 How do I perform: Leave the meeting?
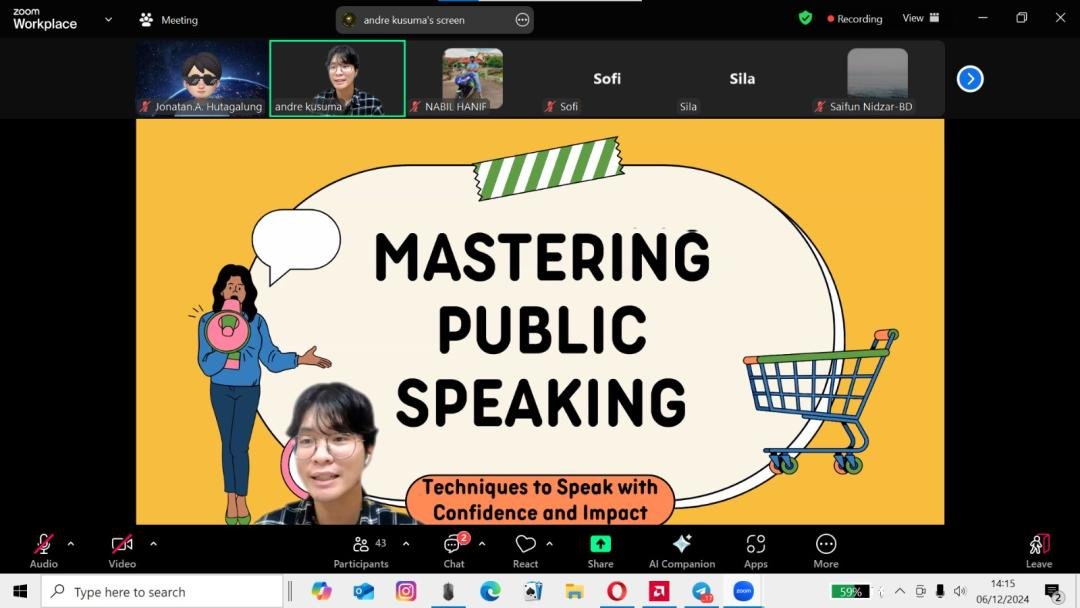(x=1039, y=550)
